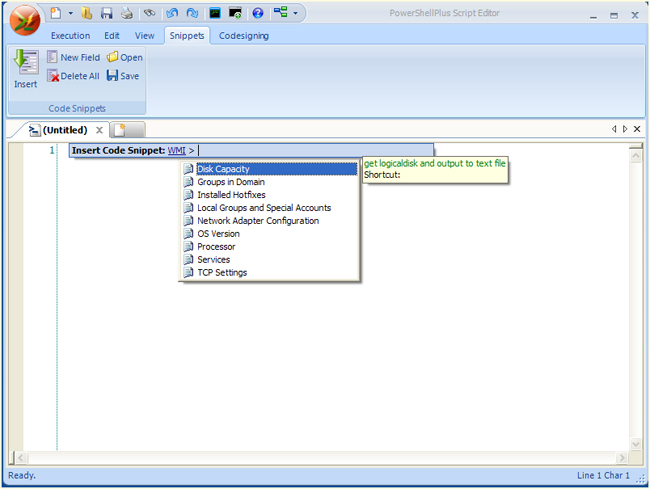Click the horizontal scroll left arrow

coord(21,458)
